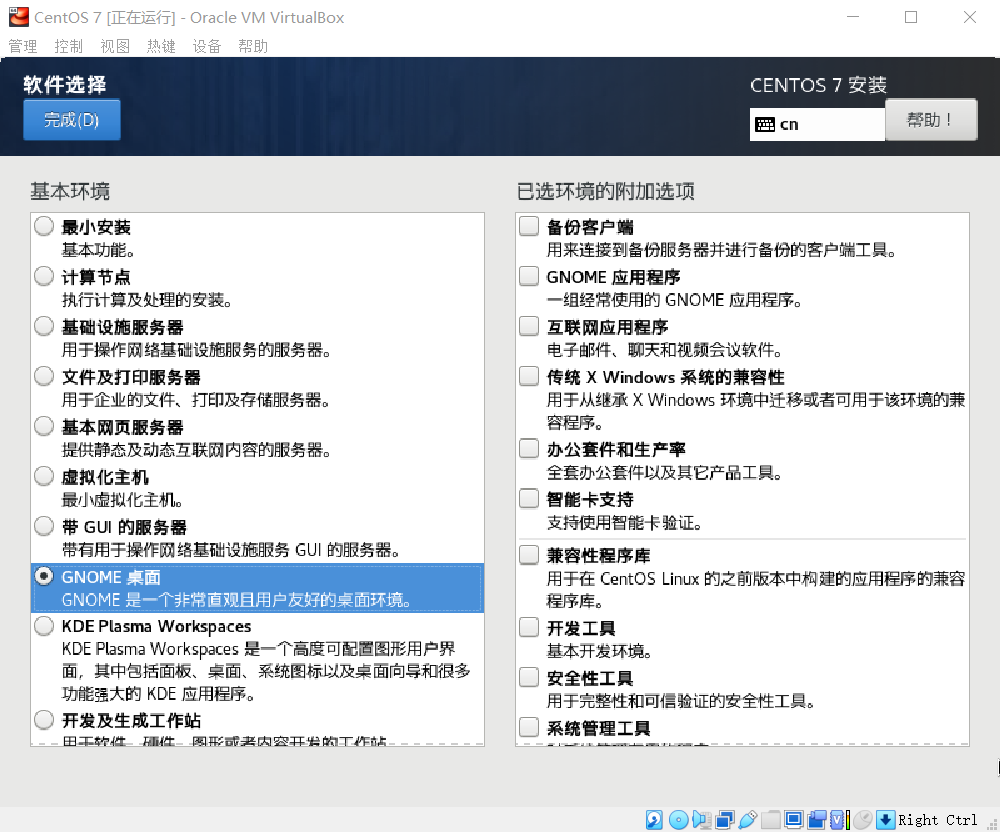
Task: Click 全套办公套件以及其它产品工具。 description
Action: click(665, 472)
